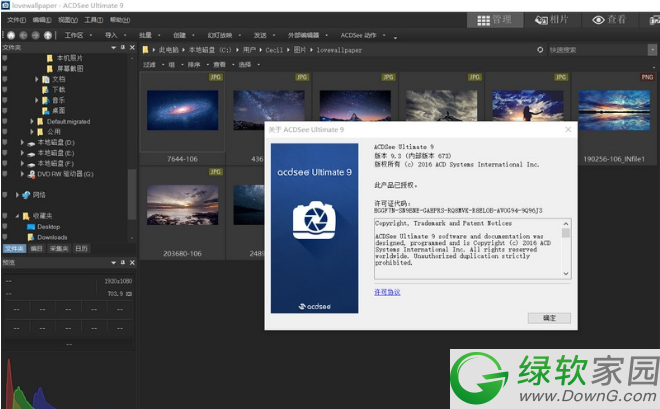
Task: Open the 排序 (Sort) dropdown
Action: pos(194,64)
